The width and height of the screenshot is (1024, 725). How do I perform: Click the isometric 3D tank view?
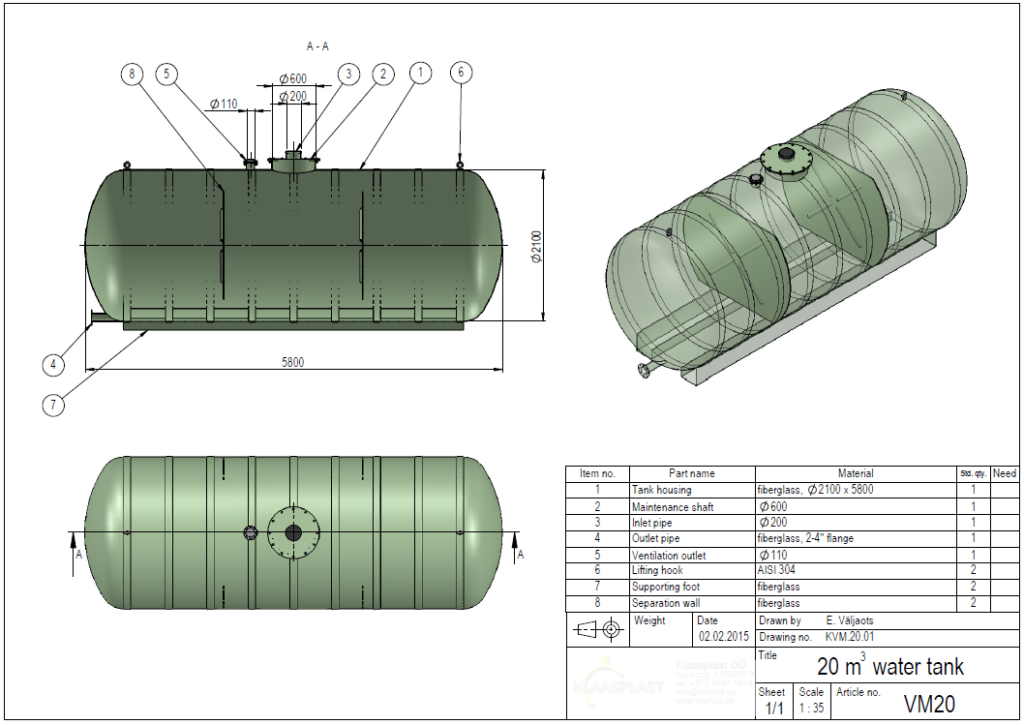click(790, 230)
